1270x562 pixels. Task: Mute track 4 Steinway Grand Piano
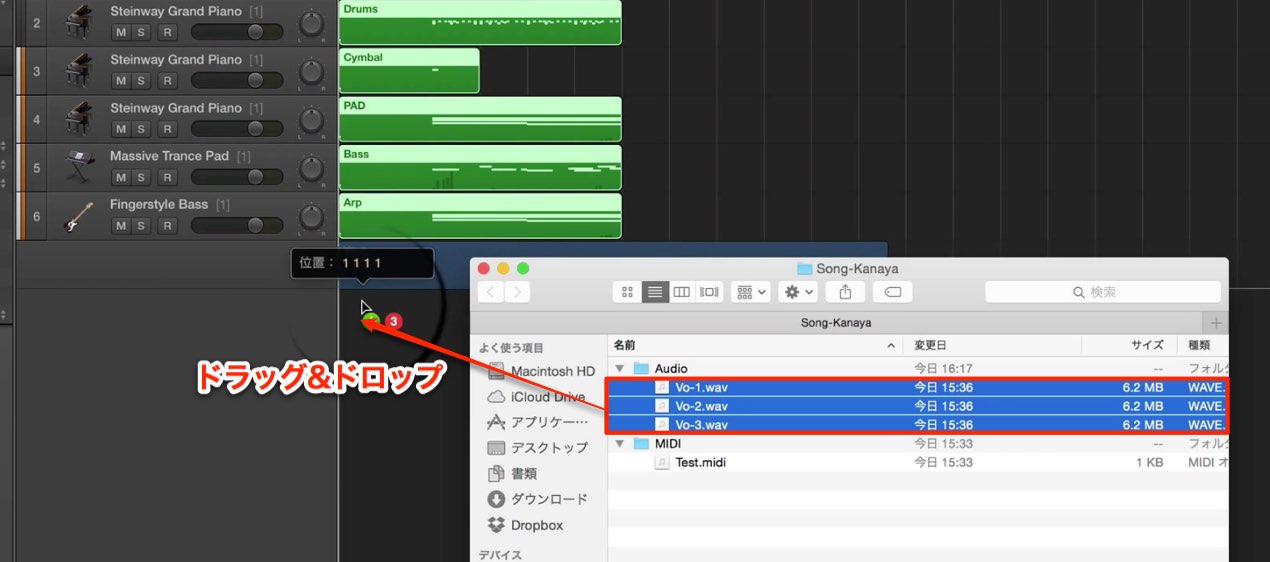(120, 129)
